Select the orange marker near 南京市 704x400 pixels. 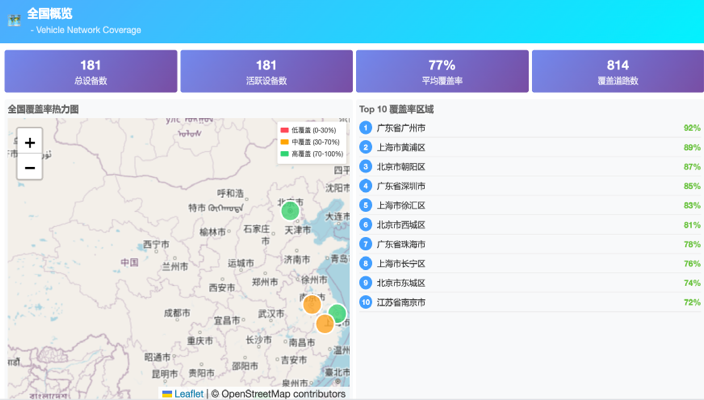(x=312, y=304)
